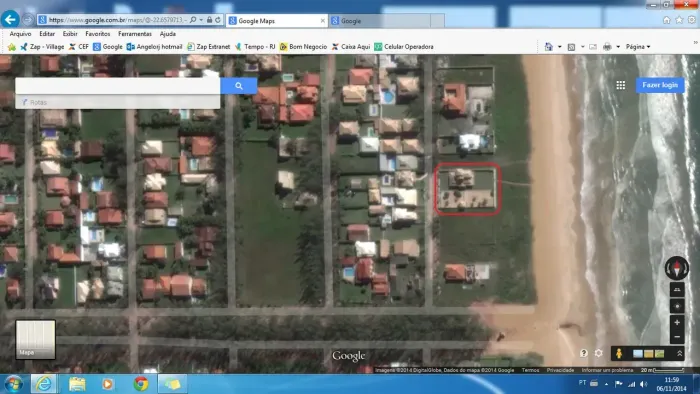Viewport: 700px width, 394px height.
Task: Open the Windows Start button
Action: point(13,384)
